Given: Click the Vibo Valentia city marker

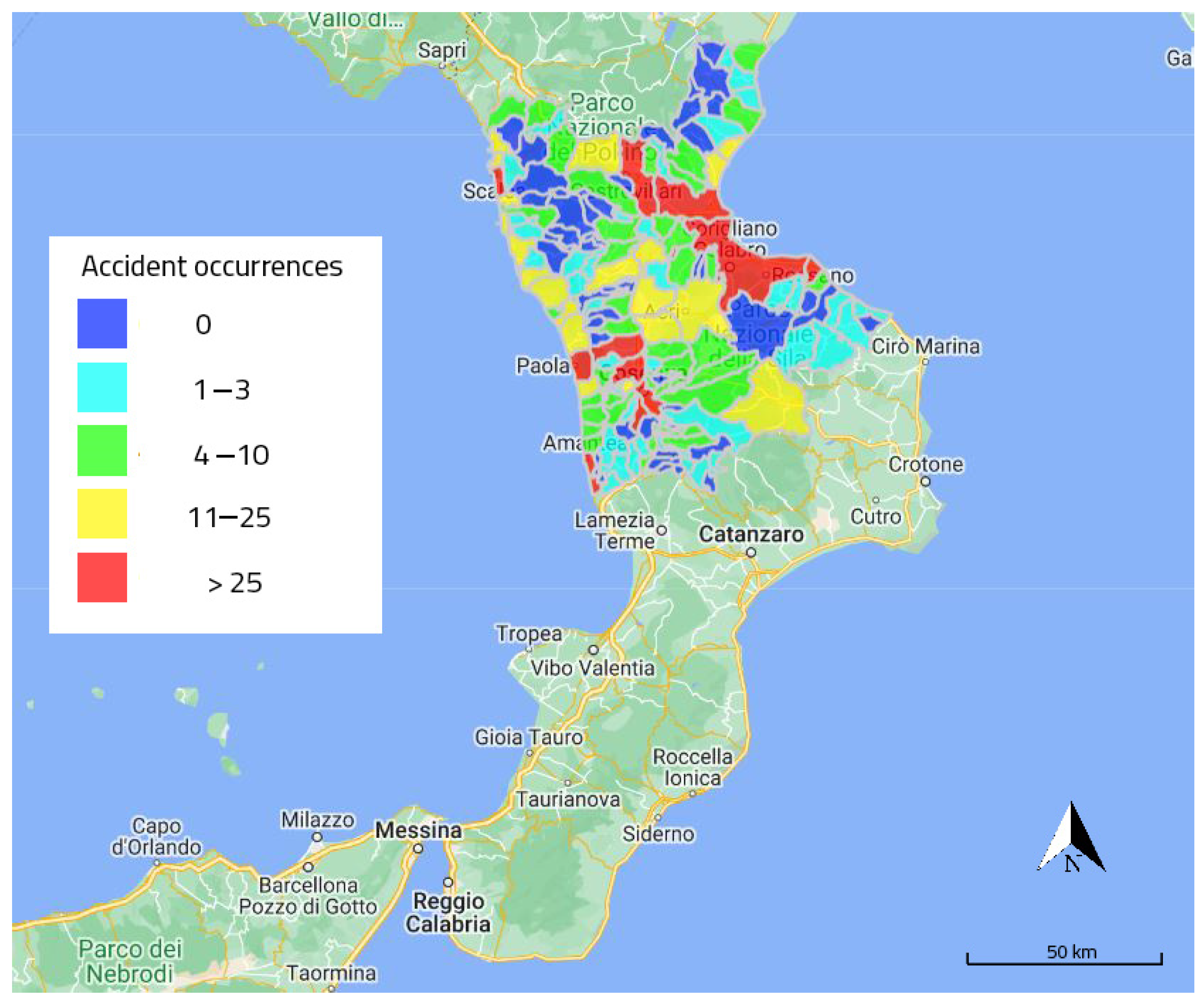Looking at the screenshot, I should 594,650.
